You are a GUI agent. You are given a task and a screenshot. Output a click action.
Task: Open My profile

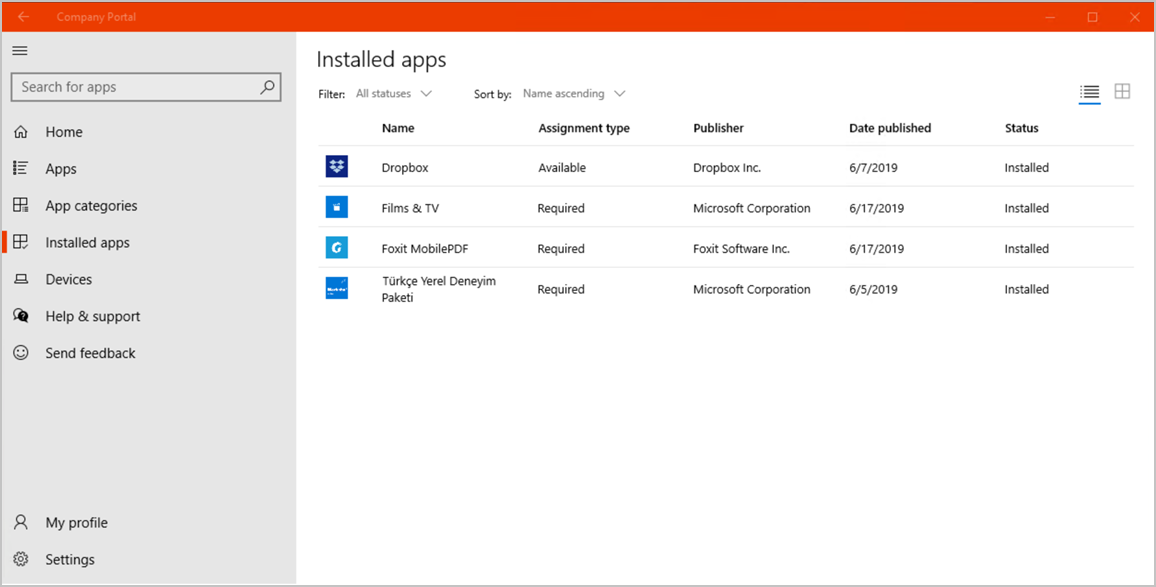[x=148, y=523]
